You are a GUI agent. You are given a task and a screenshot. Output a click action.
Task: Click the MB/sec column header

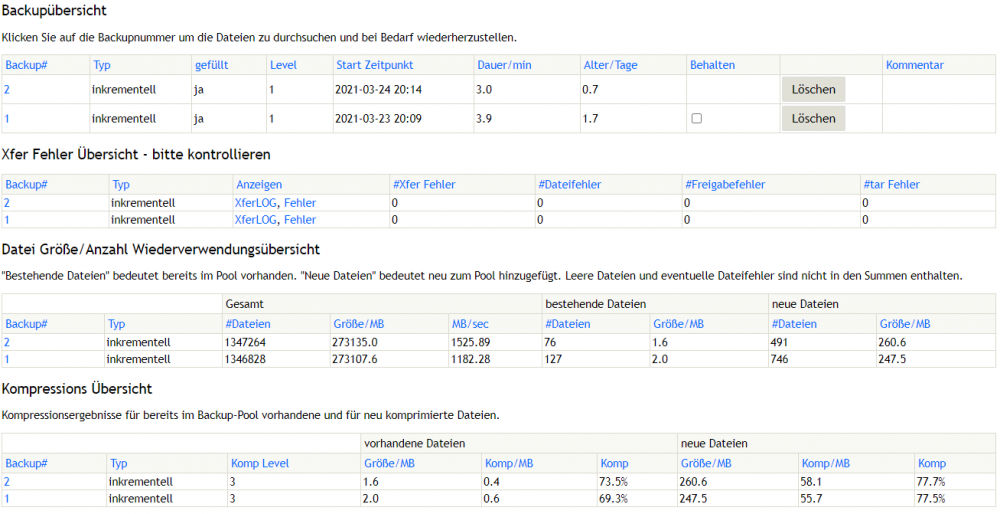click(470, 324)
